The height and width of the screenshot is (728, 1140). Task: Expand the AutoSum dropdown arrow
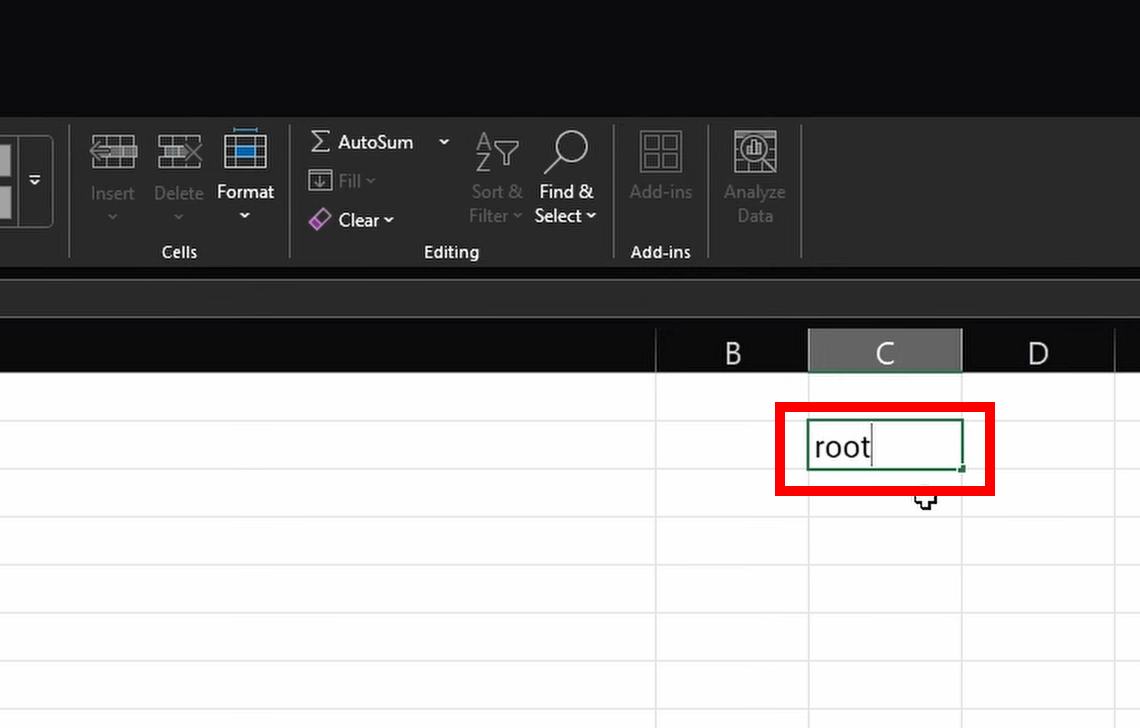(443, 142)
